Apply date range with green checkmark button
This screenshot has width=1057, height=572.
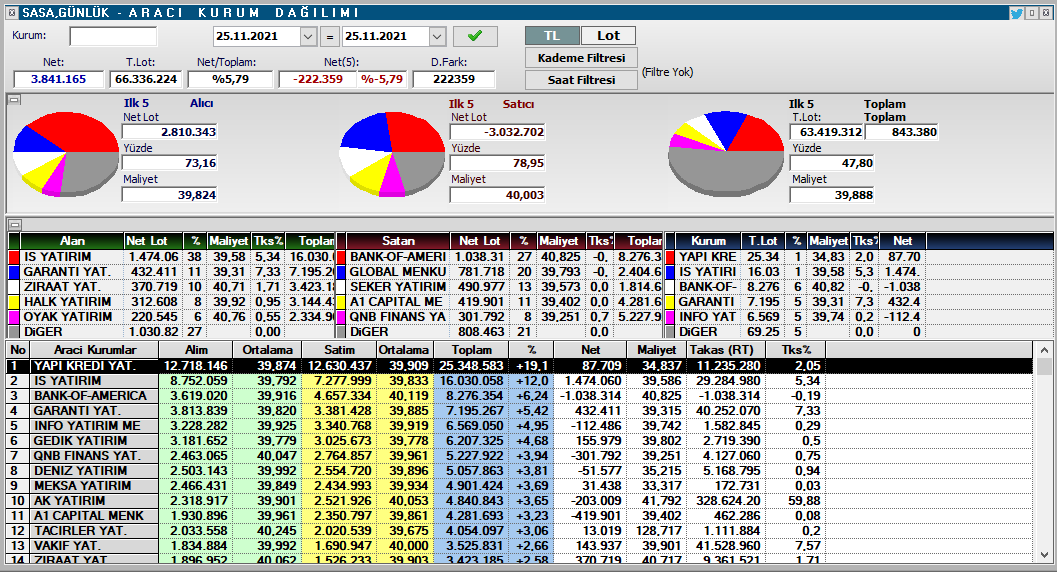pos(475,36)
